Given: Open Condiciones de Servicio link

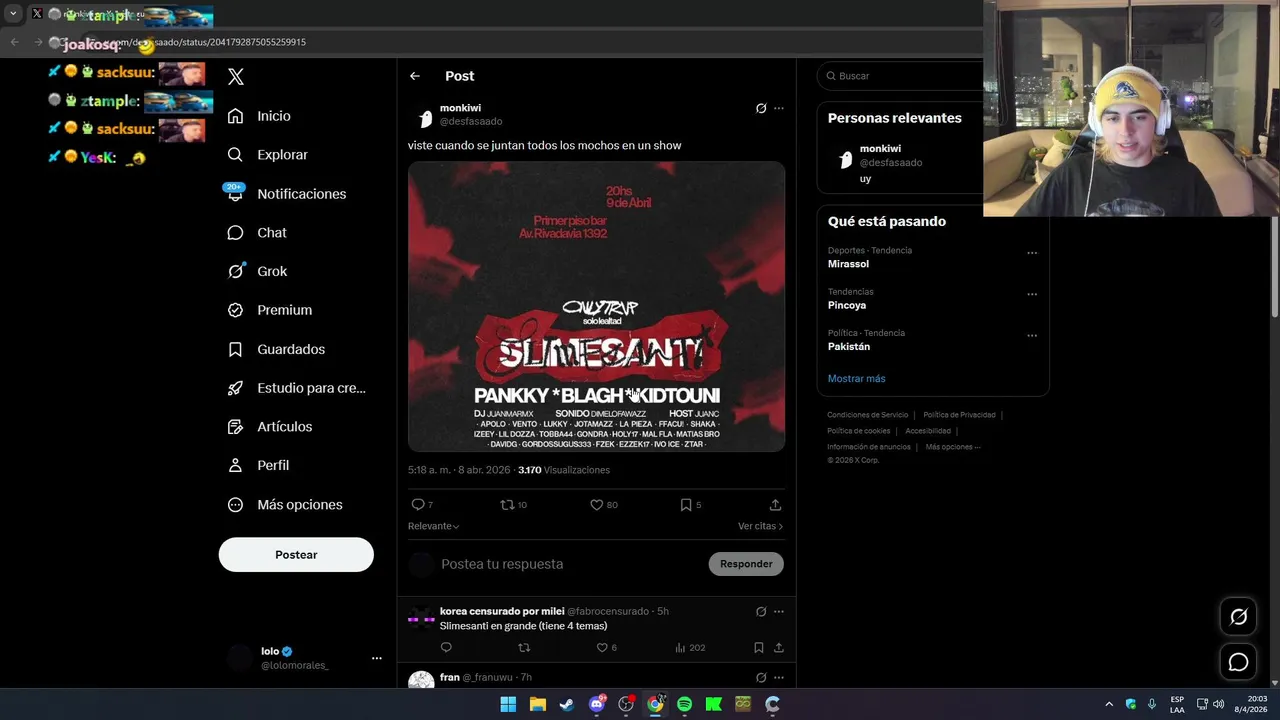Looking at the screenshot, I should coord(868,415).
